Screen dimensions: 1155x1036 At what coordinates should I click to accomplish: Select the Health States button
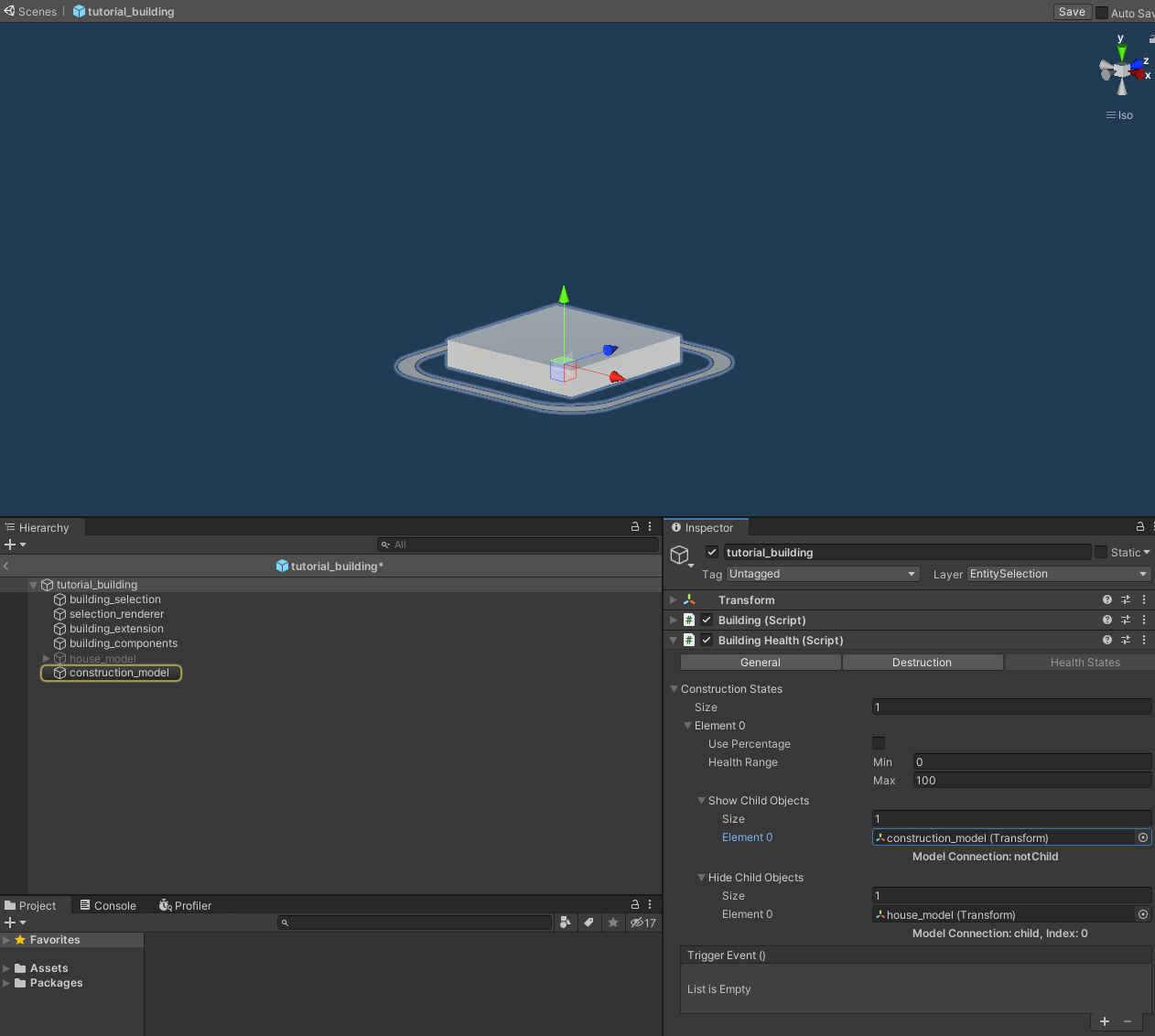click(1085, 663)
